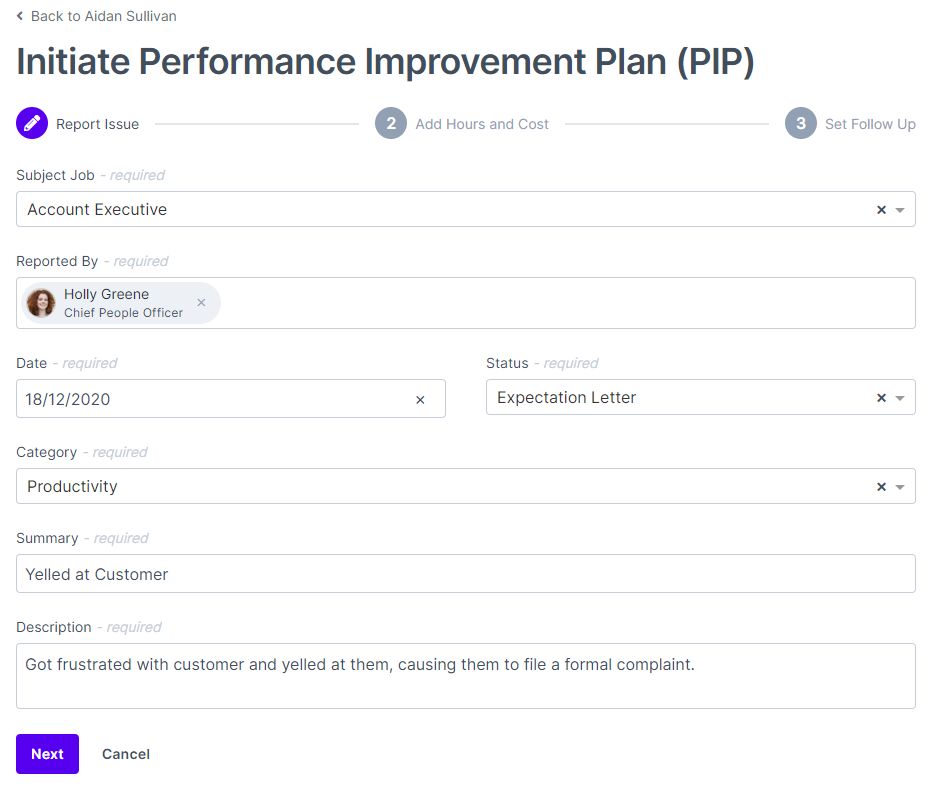Open the Subject Job dropdown

901,210
